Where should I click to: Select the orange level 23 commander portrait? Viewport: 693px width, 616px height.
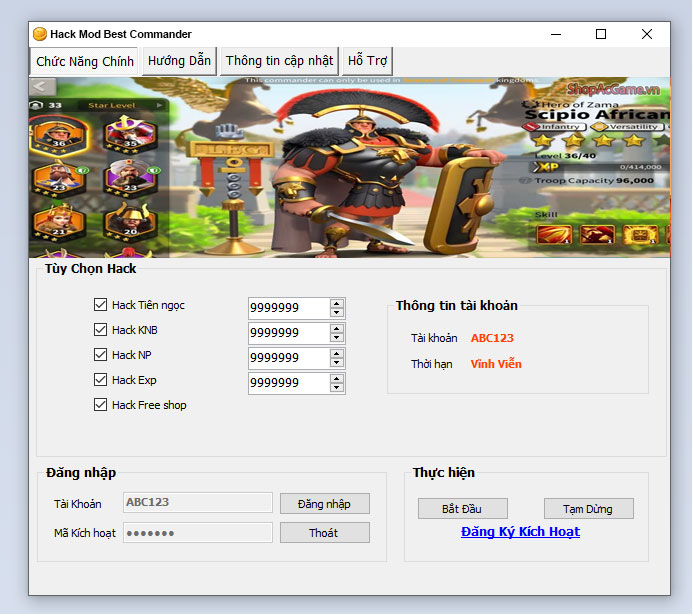[59, 177]
